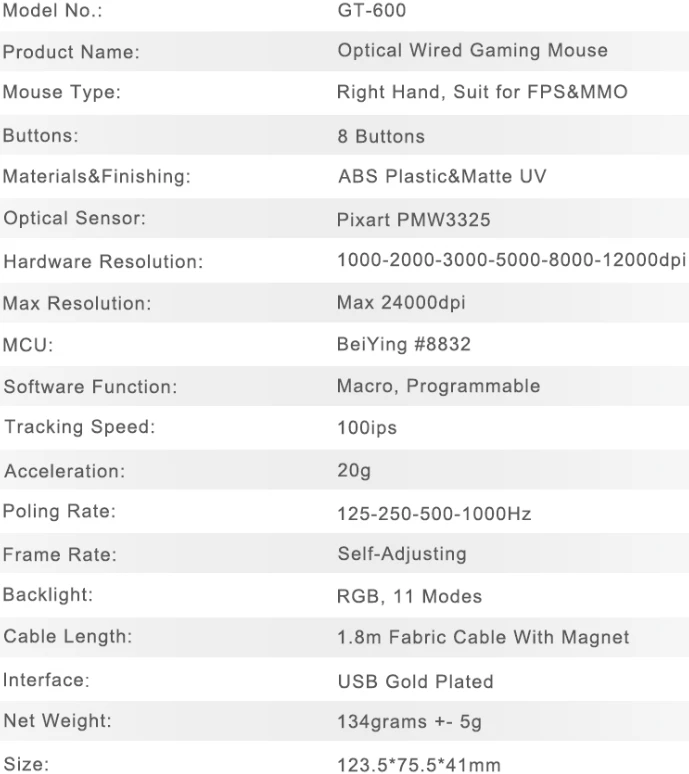Select the 125-250-500-1000Hz polling rate value
The image size is (689, 774).
click(434, 514)
